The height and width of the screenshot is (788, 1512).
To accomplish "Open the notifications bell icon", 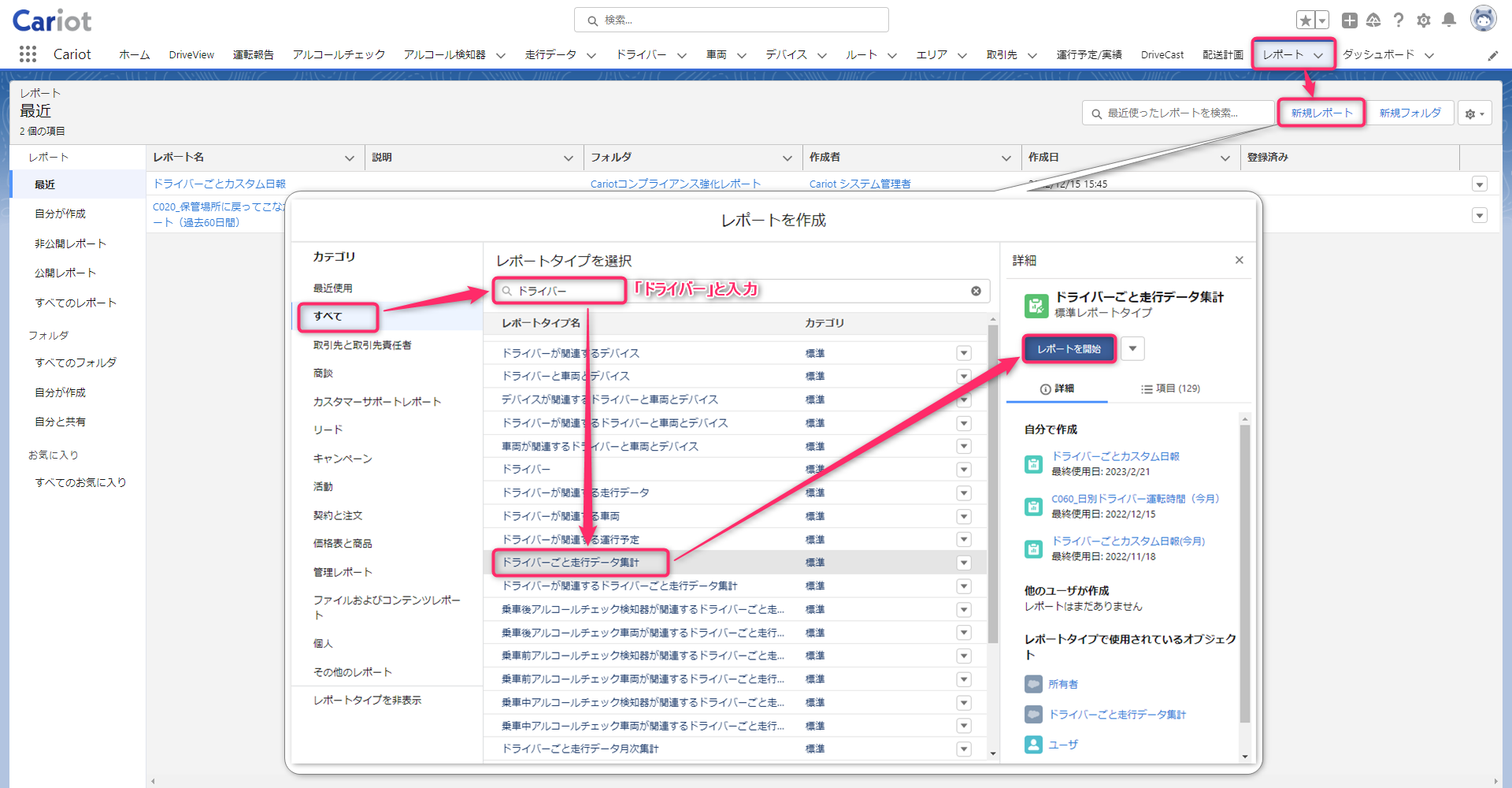I will (1449, 20).
